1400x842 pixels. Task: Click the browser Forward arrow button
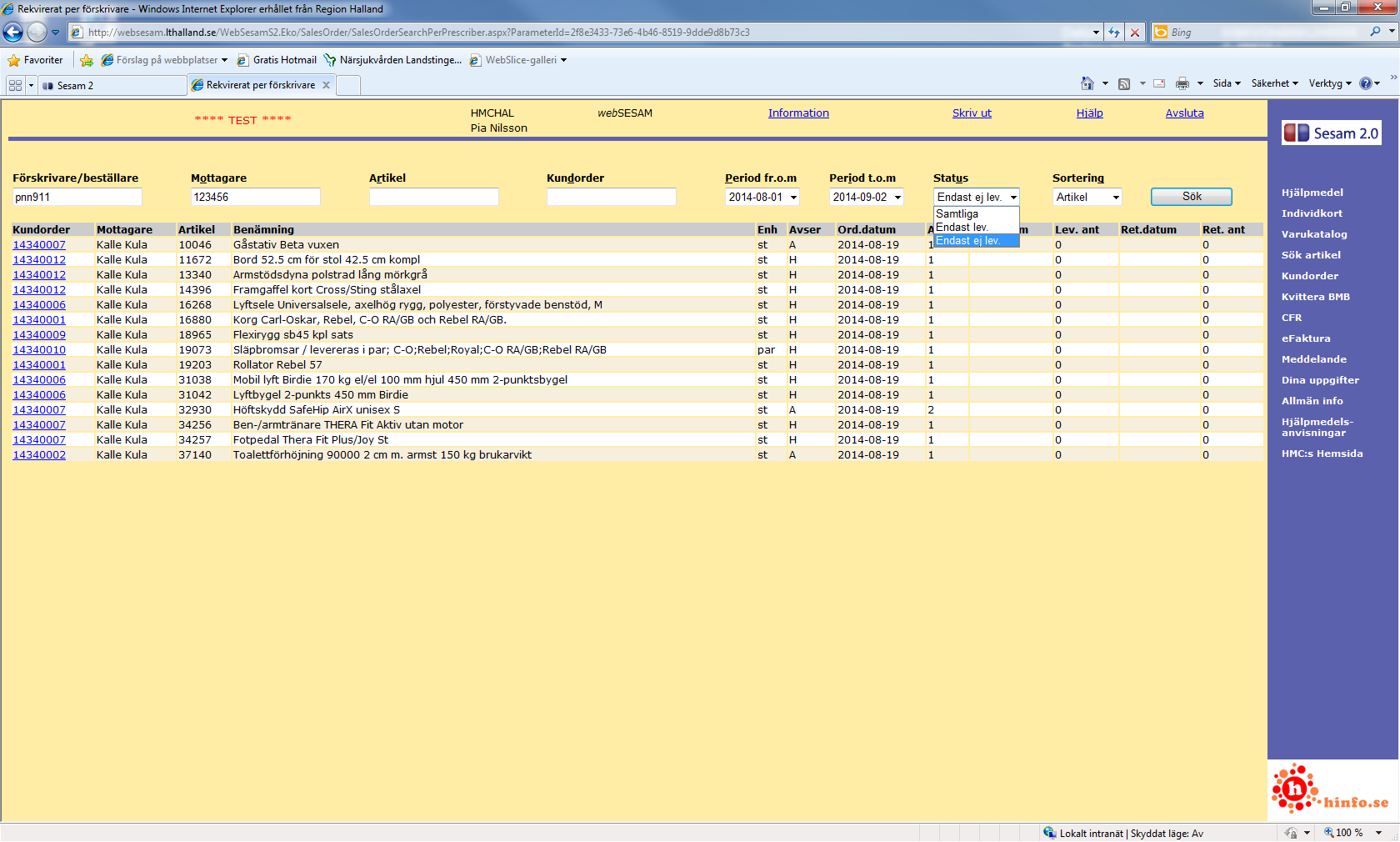pyautogui.click(x=37, y=33)
